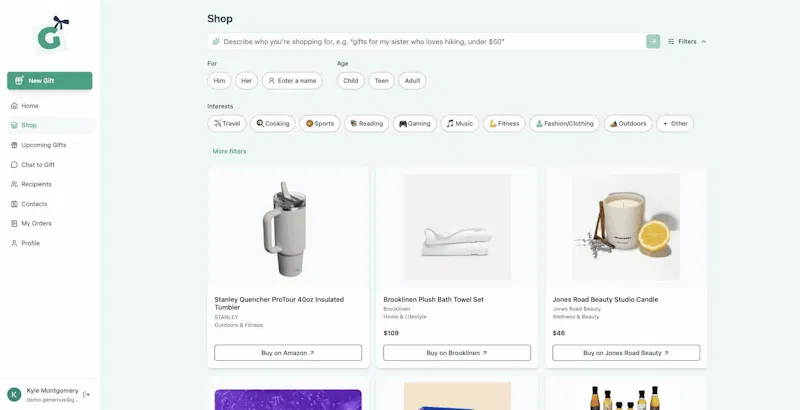Viewport: 800px width, 410px height.
Task: Open the Jones Road candle image
Action: tap(626, 227)
